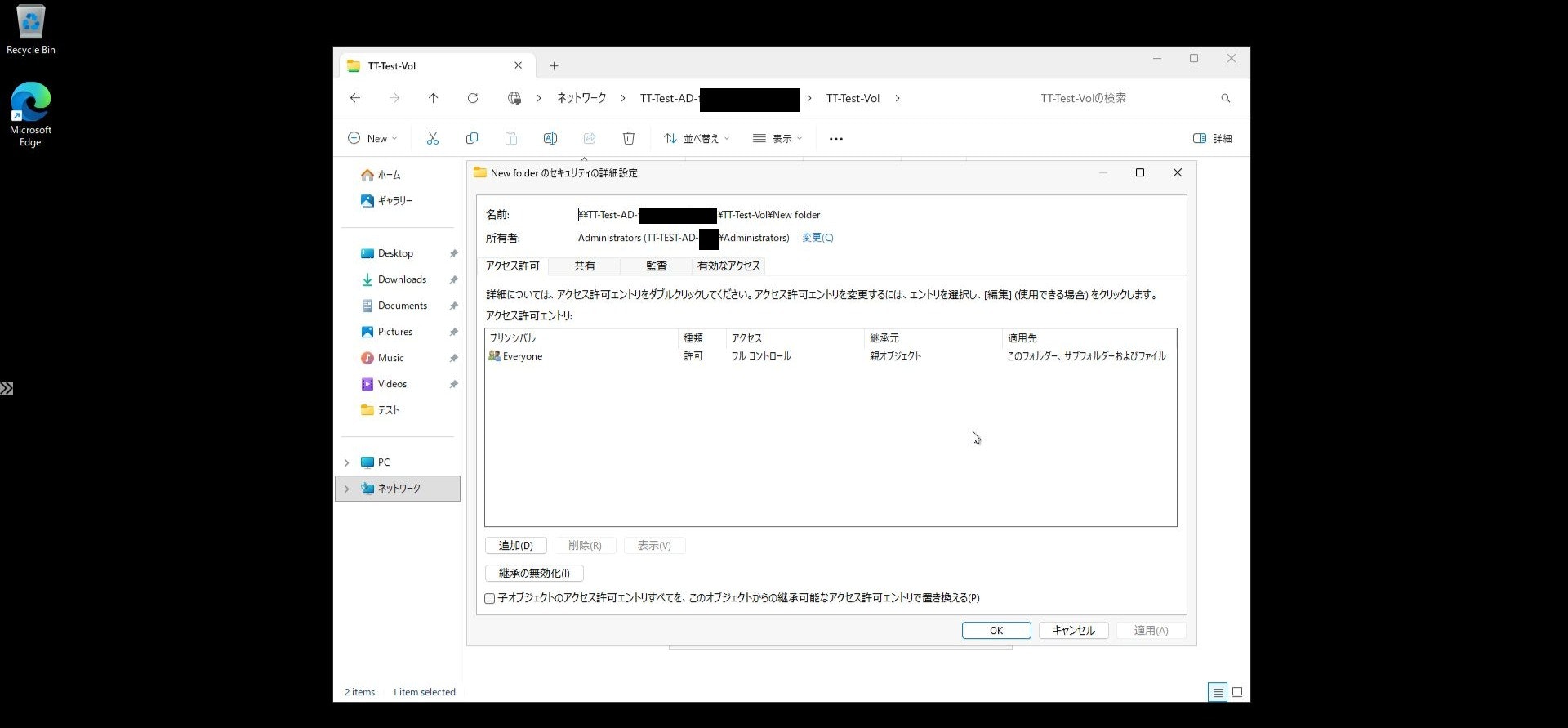Image resolution: width=1568 pixels, height=728 pixels.
Task: Click the Explorer back arrow
Action: tap(355, 98)
